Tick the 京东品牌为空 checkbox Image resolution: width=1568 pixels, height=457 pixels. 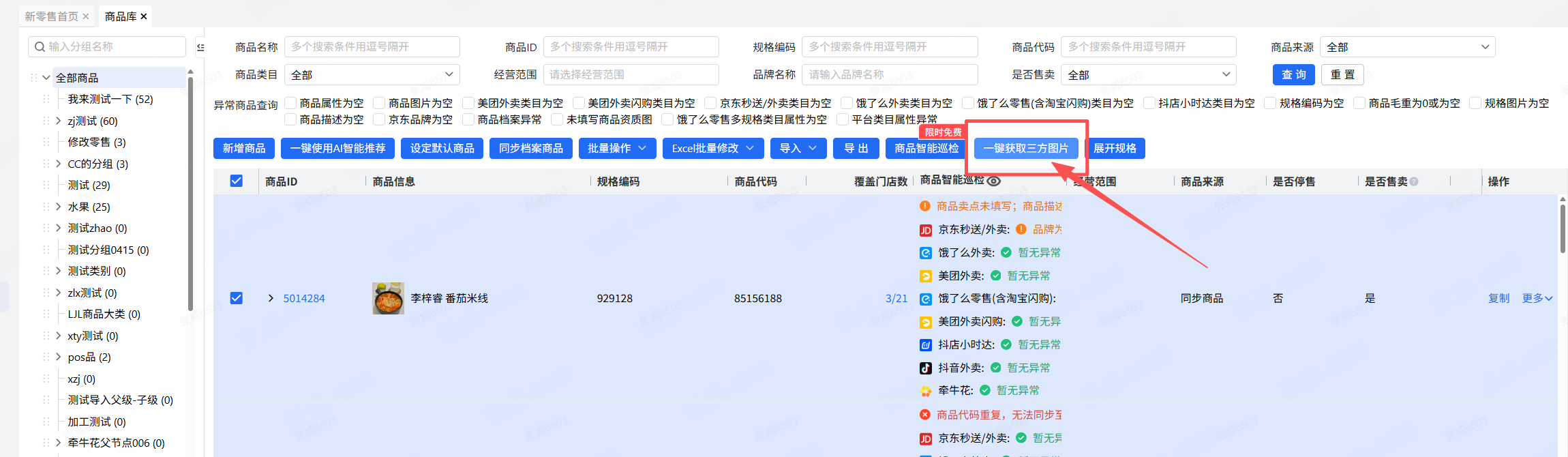tap(380, 119)
